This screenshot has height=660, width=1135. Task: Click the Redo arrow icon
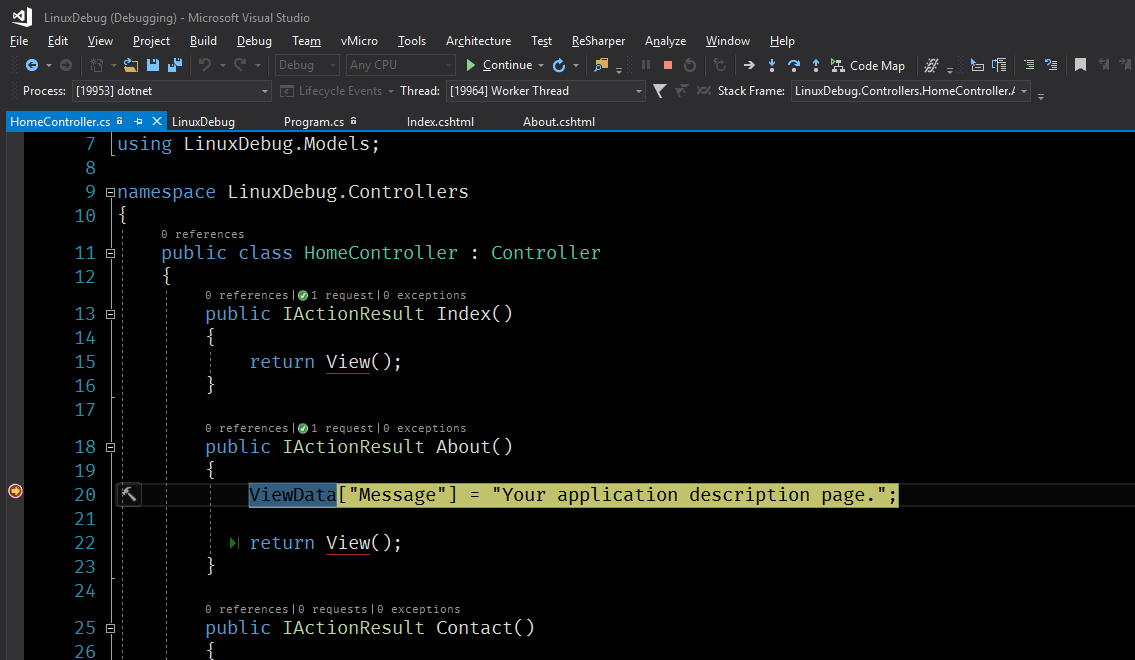point(240,65)
